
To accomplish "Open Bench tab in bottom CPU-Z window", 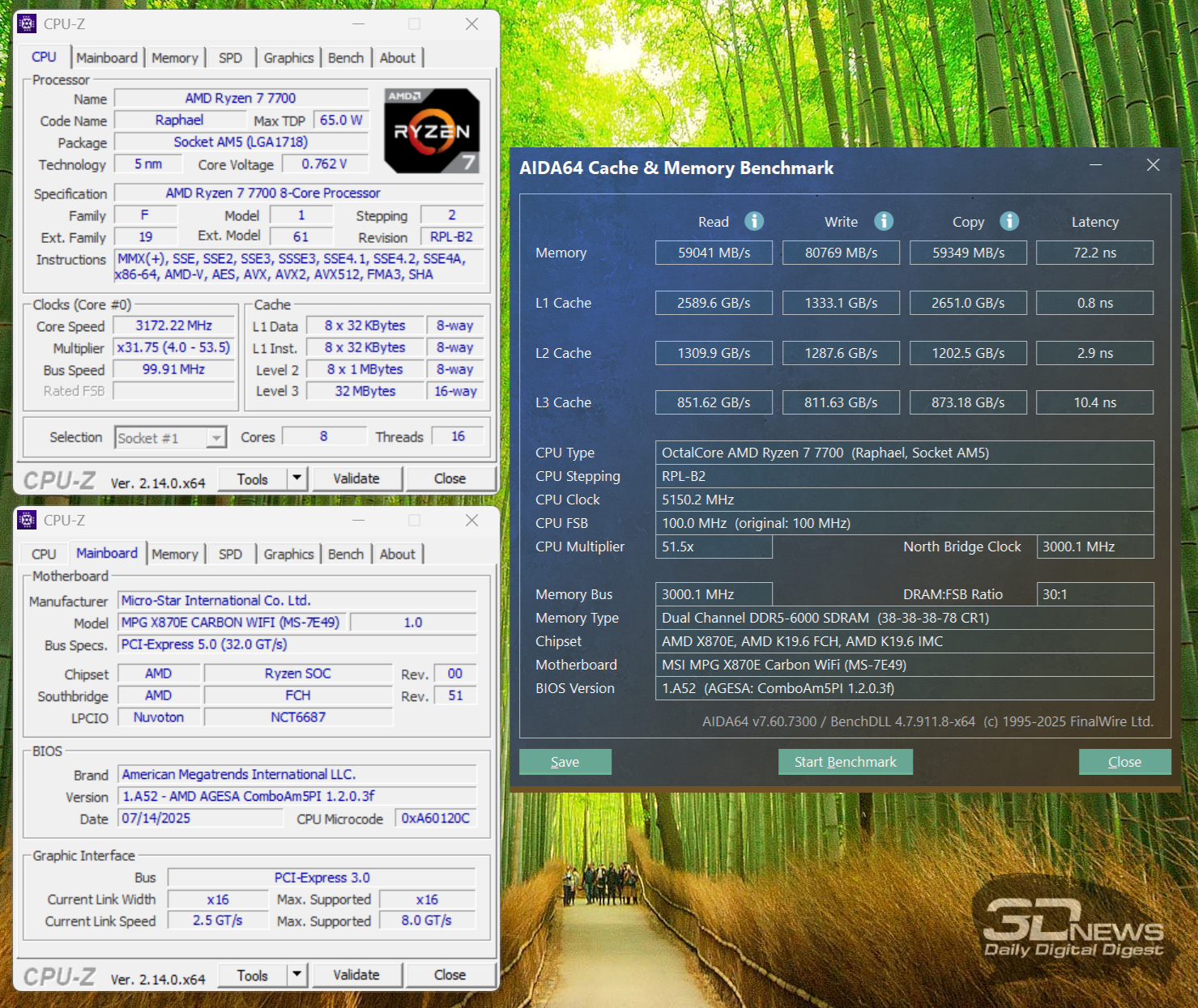I will pyautogui.click(x=346, y=554).
